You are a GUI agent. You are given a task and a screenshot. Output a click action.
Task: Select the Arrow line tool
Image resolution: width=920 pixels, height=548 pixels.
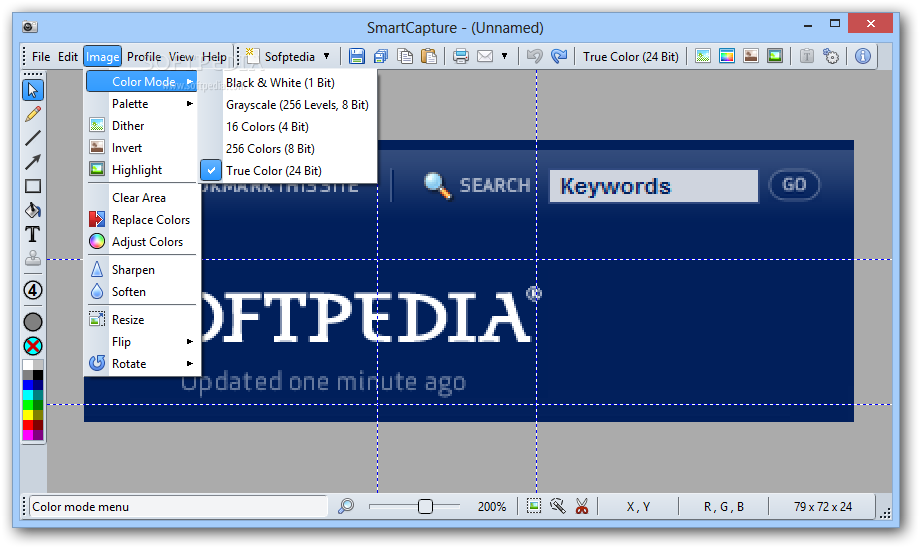33,162
